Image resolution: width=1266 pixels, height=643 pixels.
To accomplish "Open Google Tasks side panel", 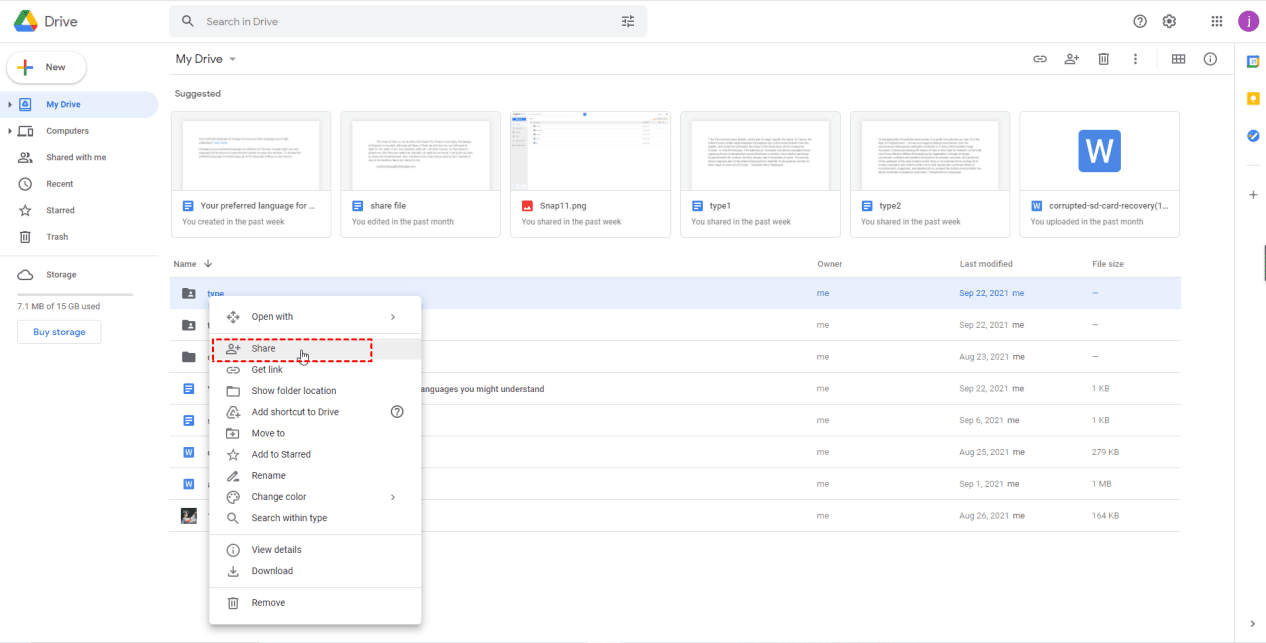I will click(1253, 135).
